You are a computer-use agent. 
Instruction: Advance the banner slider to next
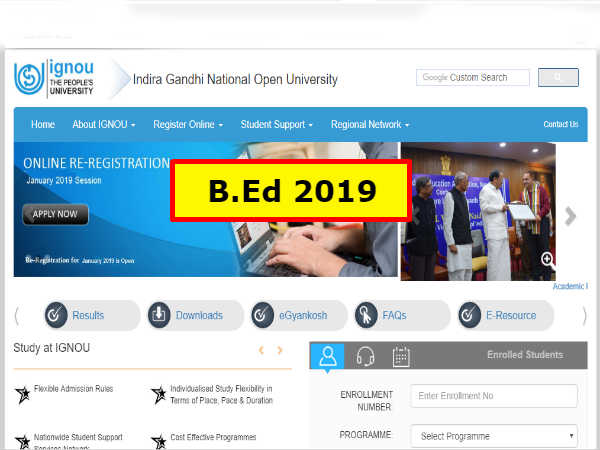(x=570, y=216)
